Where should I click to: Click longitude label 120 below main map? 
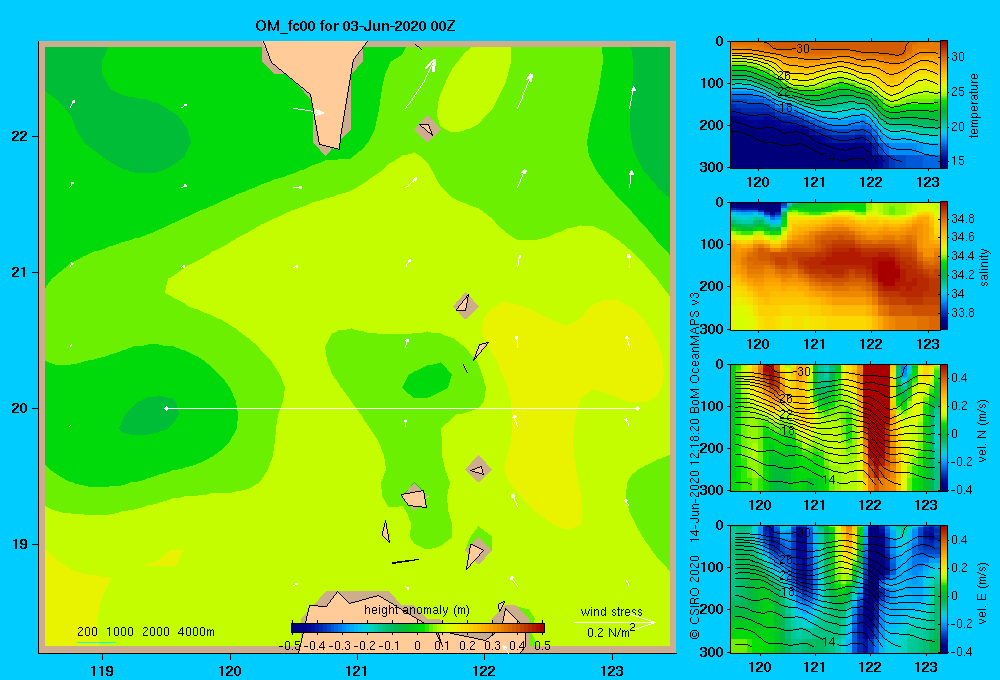(x=230, y=670)
